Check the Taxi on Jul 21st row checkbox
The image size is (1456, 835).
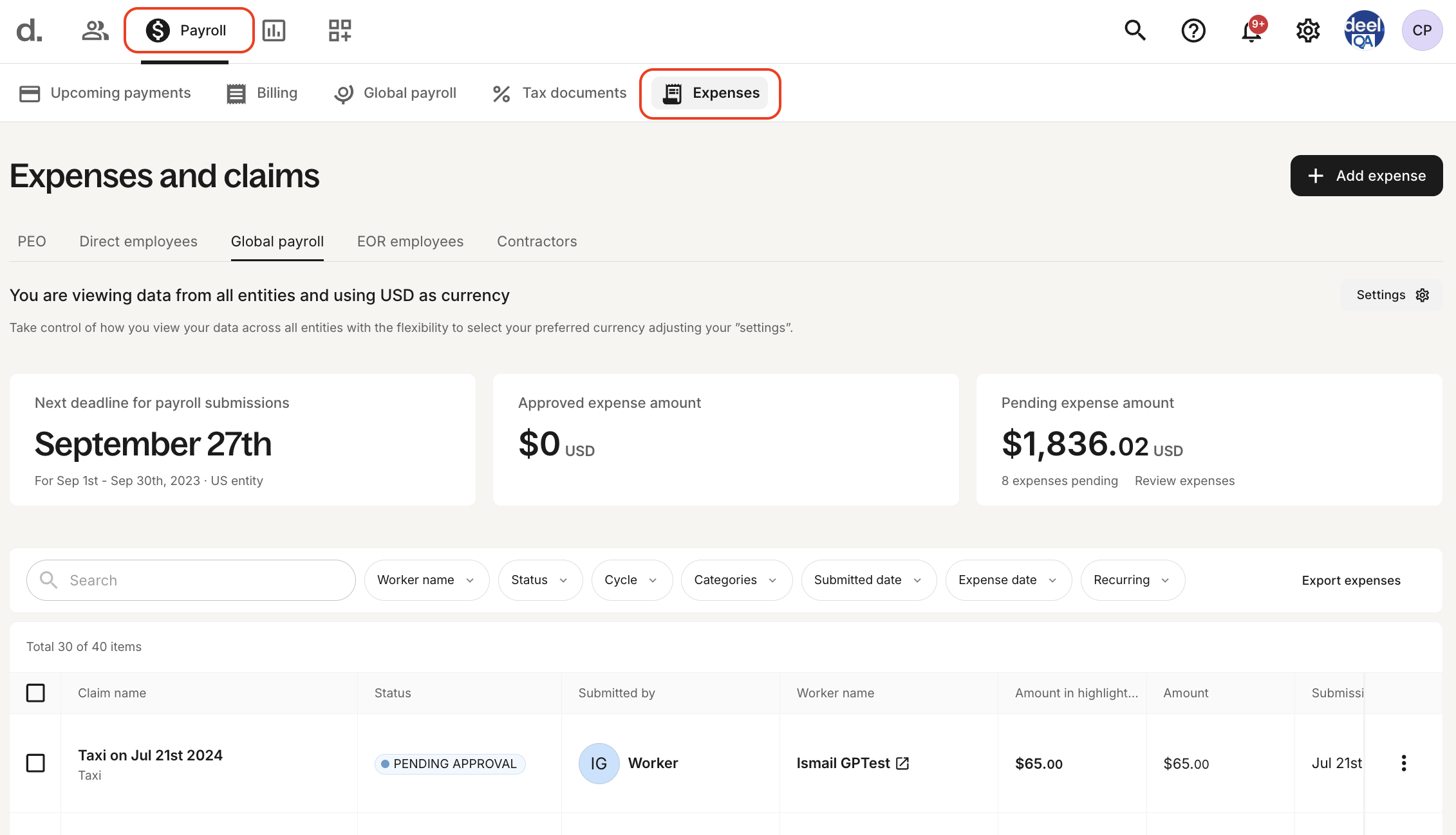coord(35,763)
